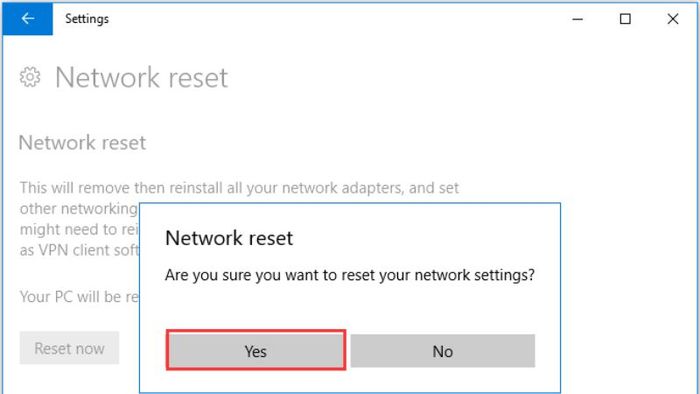Click the Settings title in the title bar
The height and width of the screenshot is (394, 700).
[87, 19]
